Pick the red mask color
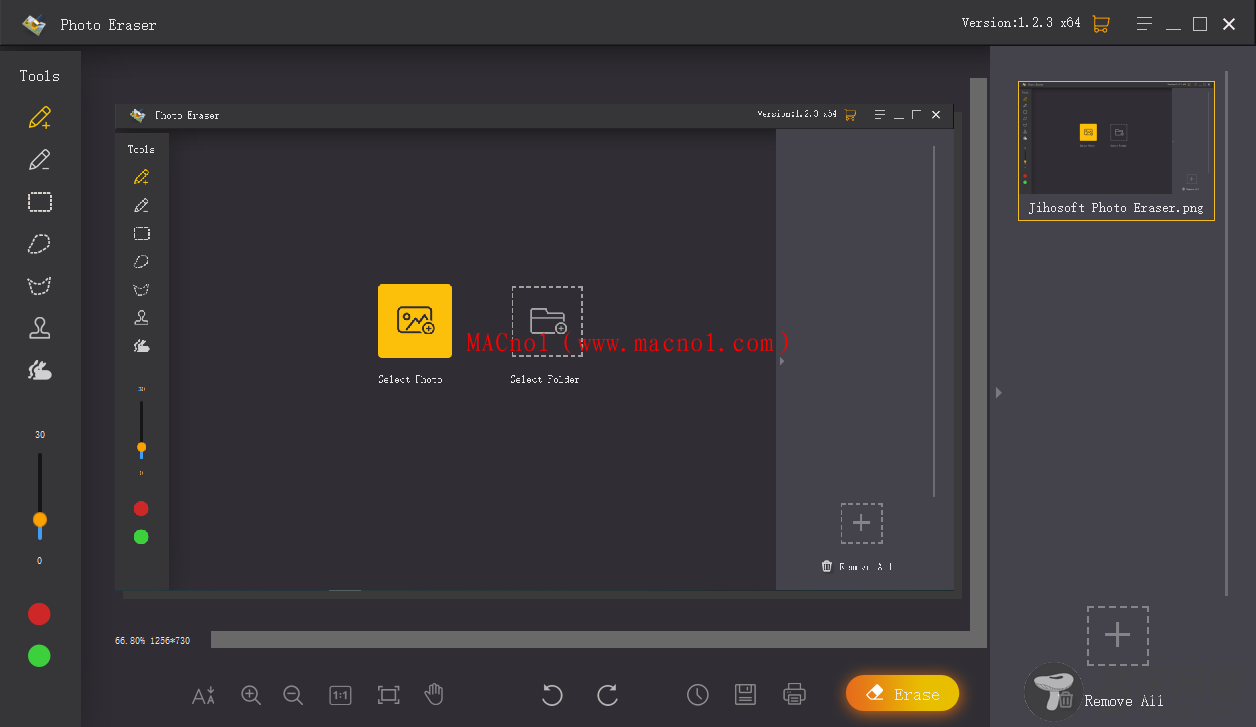1256x727 pixels. click(x=39, y=614)
